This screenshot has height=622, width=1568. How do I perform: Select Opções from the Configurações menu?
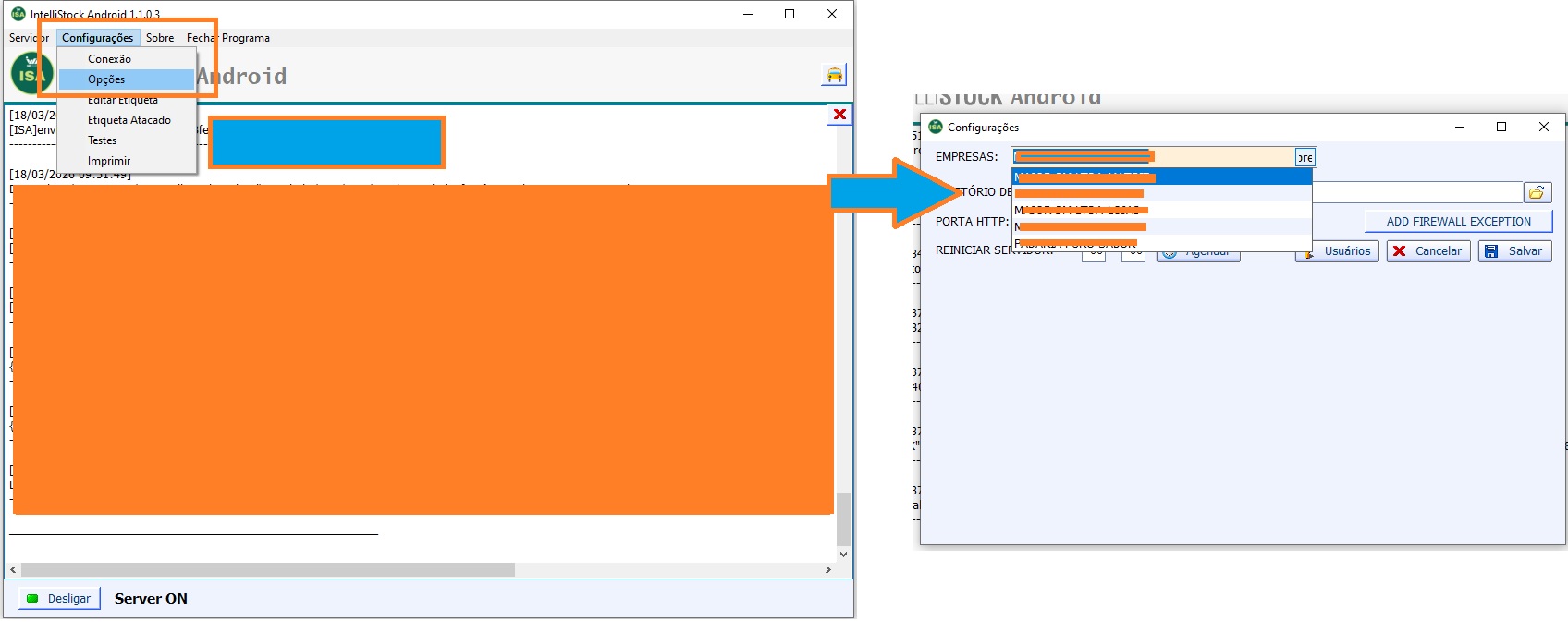coord(106,79)
